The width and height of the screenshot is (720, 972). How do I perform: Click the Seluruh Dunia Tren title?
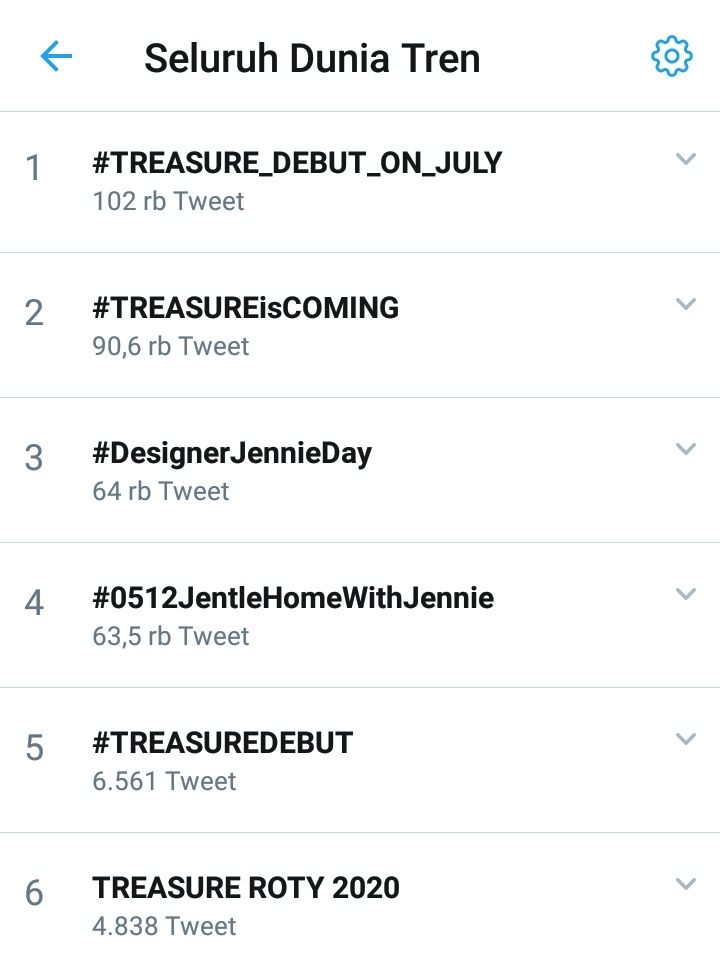pyautogui.click(x=311, y=57)
